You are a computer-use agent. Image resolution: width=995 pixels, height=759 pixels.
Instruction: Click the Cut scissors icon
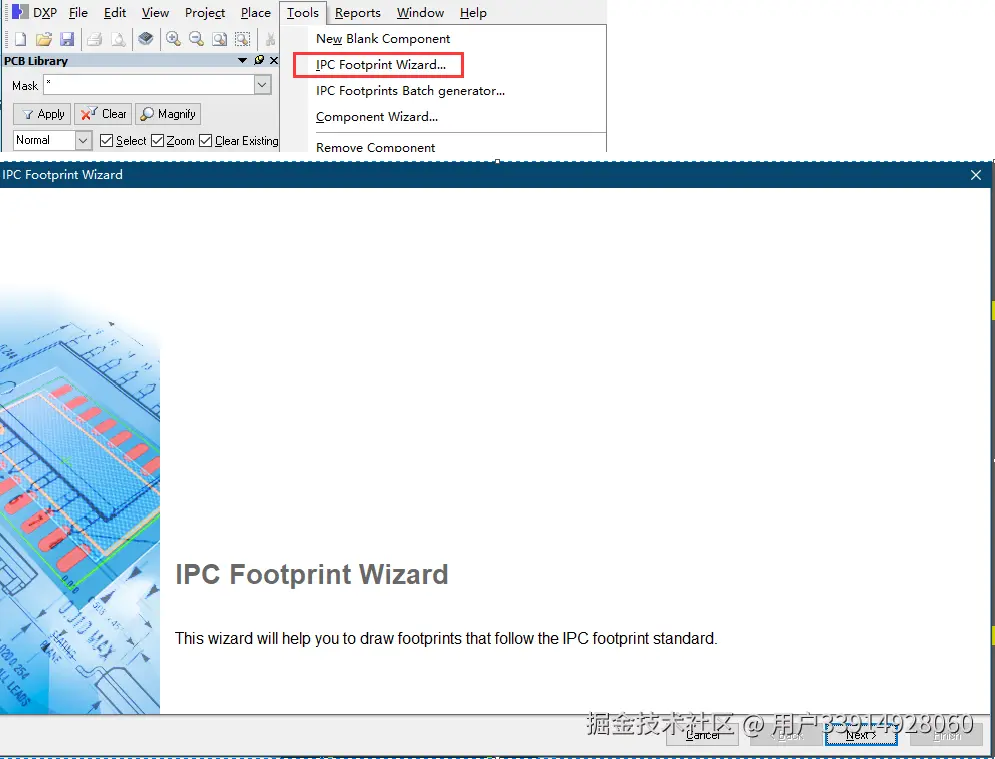coord(270,39)
